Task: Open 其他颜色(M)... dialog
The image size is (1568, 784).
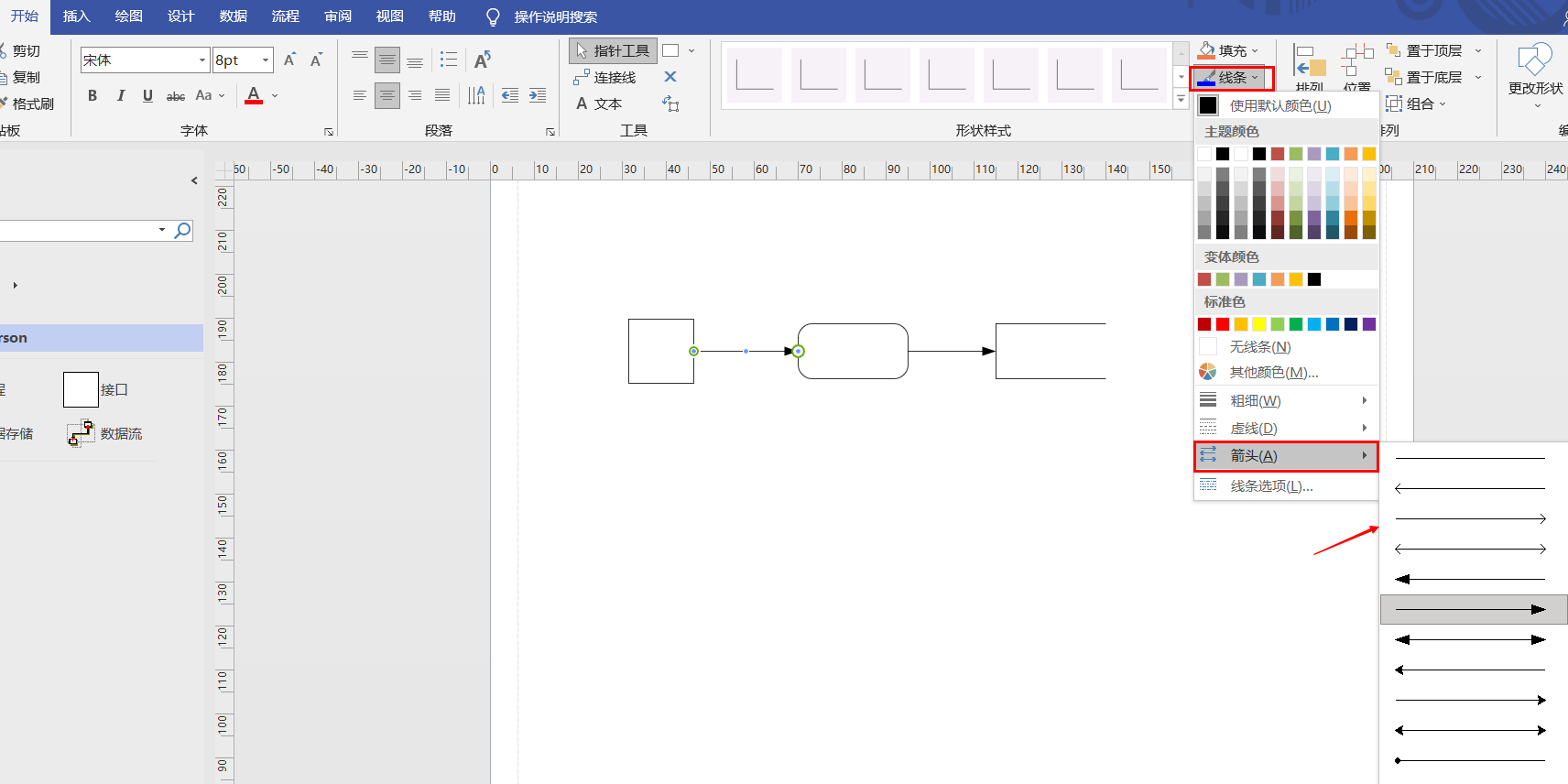Action: [x=1286, y=373]
